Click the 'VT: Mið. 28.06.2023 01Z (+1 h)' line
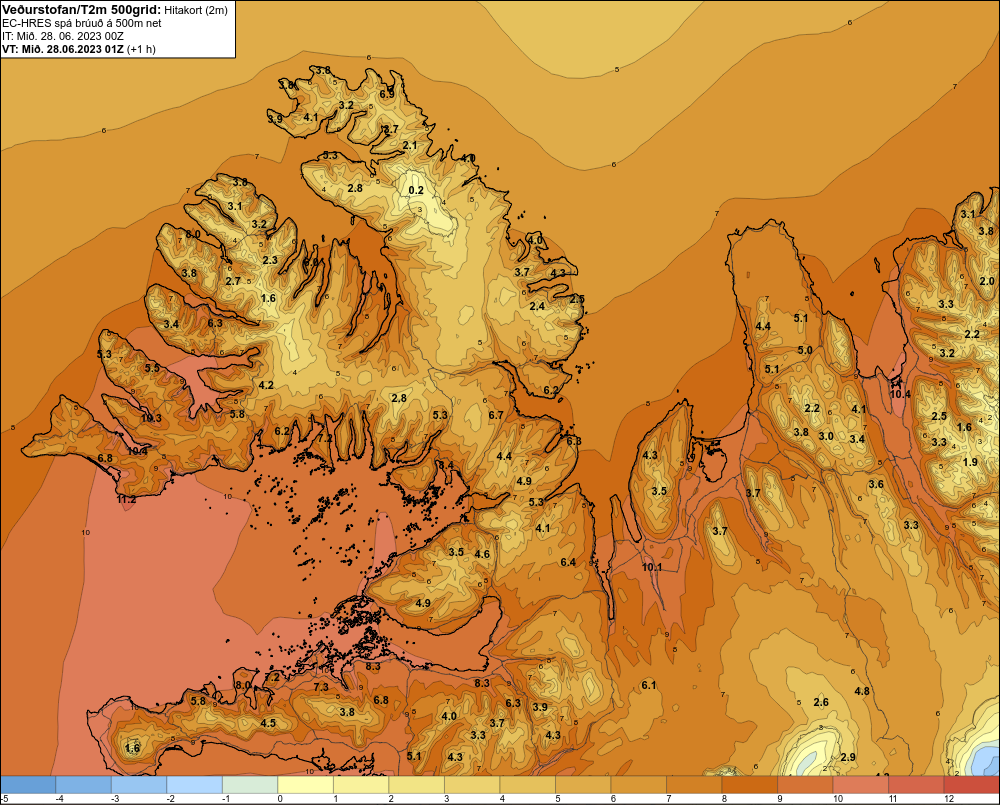1000x805 pixels. (x=78, y=48)
